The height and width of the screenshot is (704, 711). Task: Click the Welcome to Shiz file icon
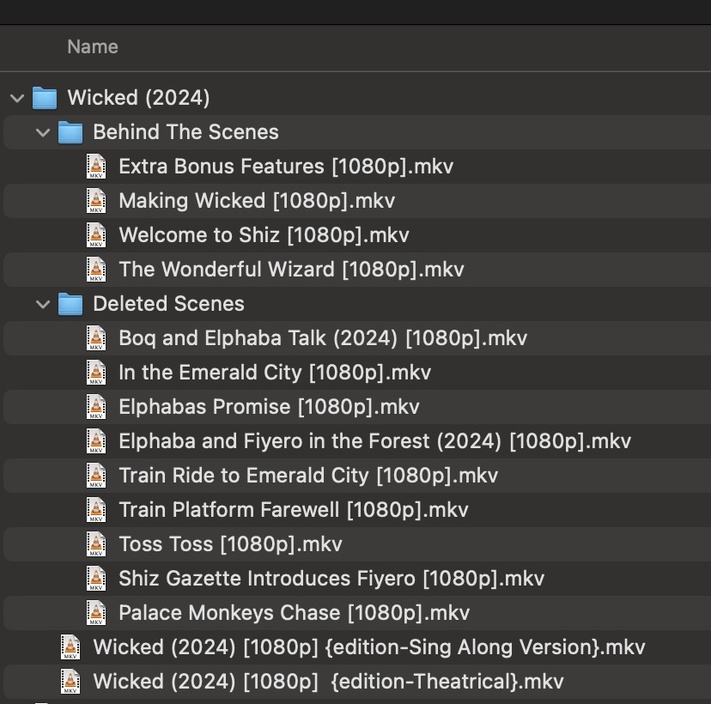click(96, 235)
